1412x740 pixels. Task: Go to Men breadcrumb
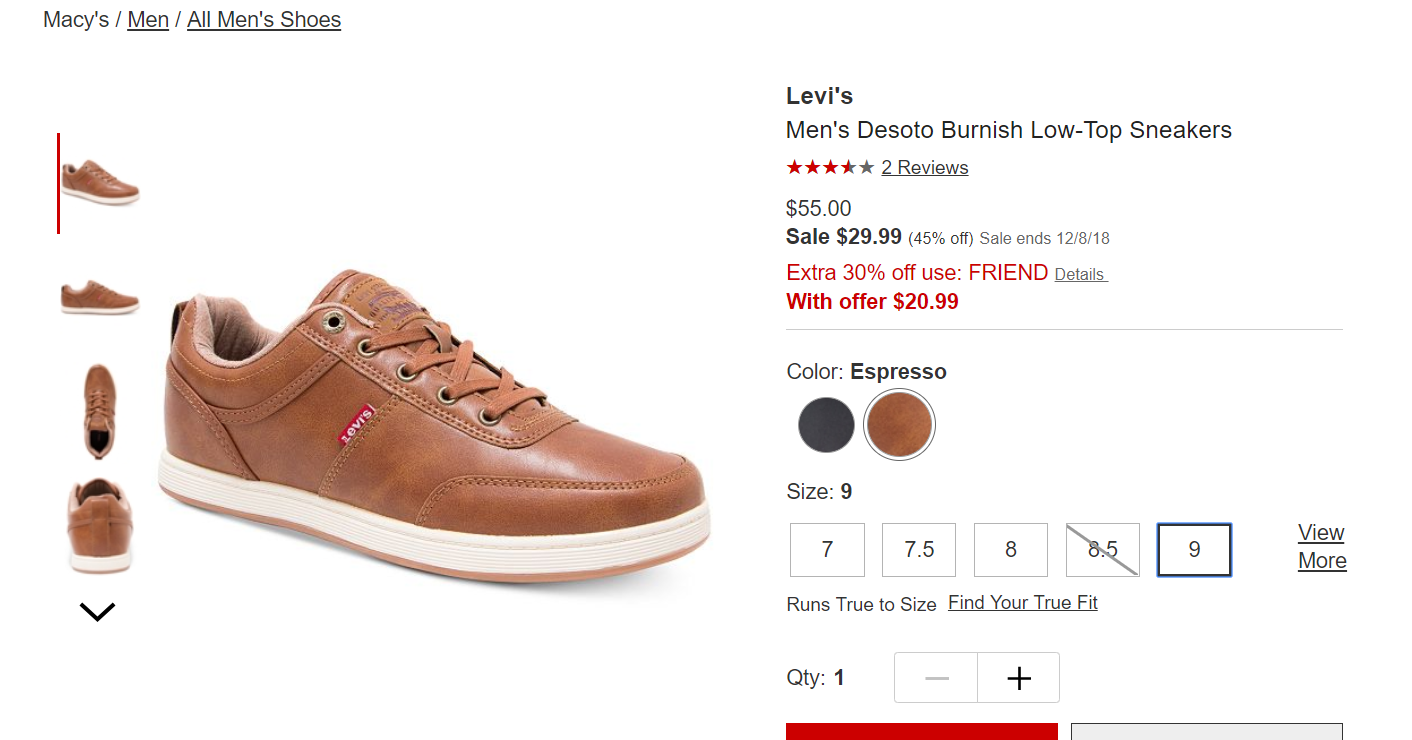(148, 20)
